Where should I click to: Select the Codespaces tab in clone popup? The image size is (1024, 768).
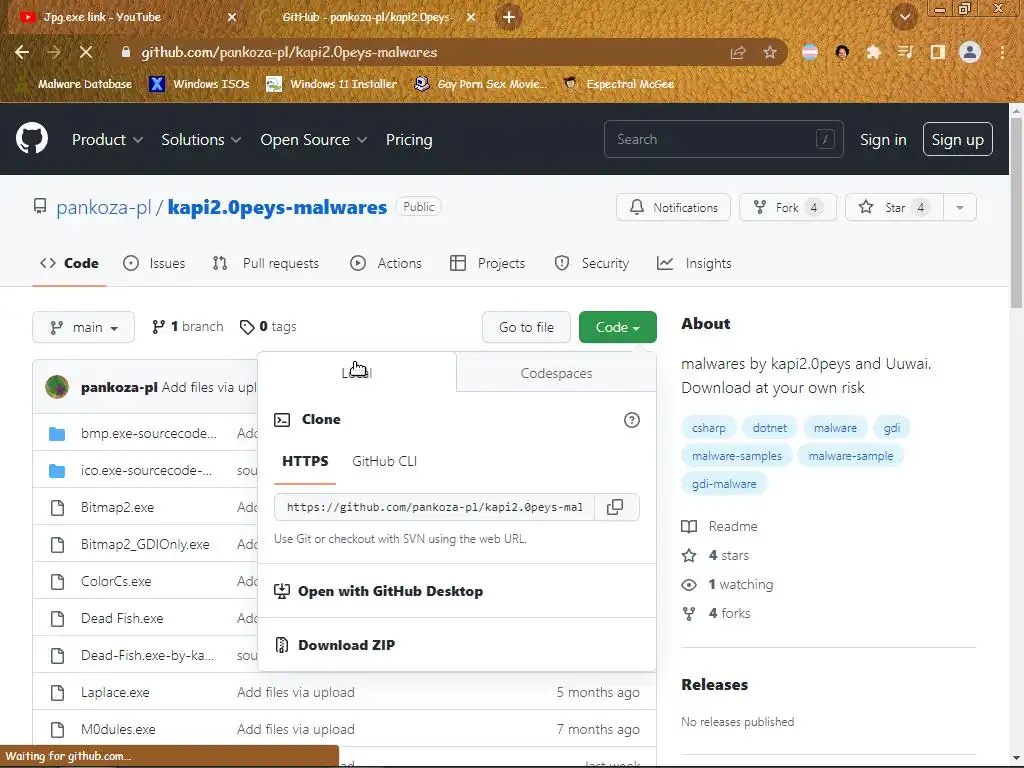[556, 373]
